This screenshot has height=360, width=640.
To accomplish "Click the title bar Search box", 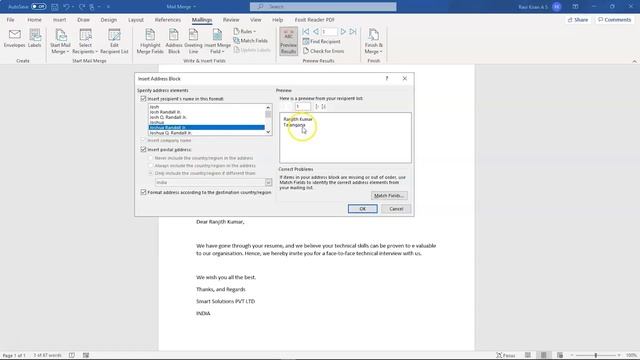I will pyautogui.click(x=323, y=7).
